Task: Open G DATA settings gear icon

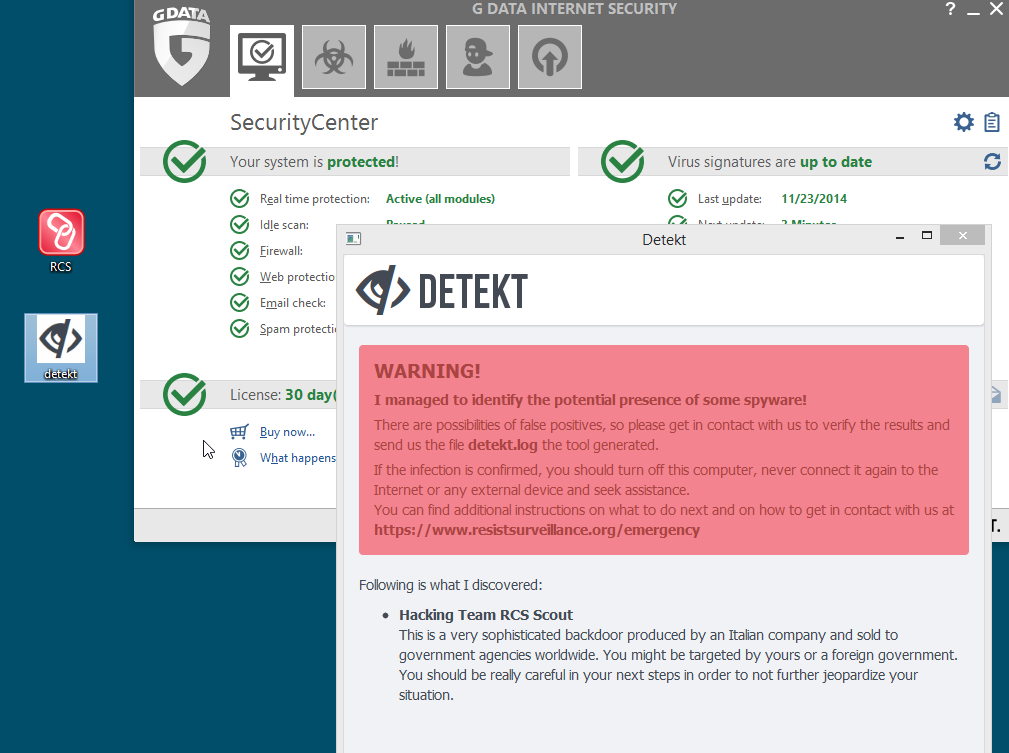Action: point(963,122)
